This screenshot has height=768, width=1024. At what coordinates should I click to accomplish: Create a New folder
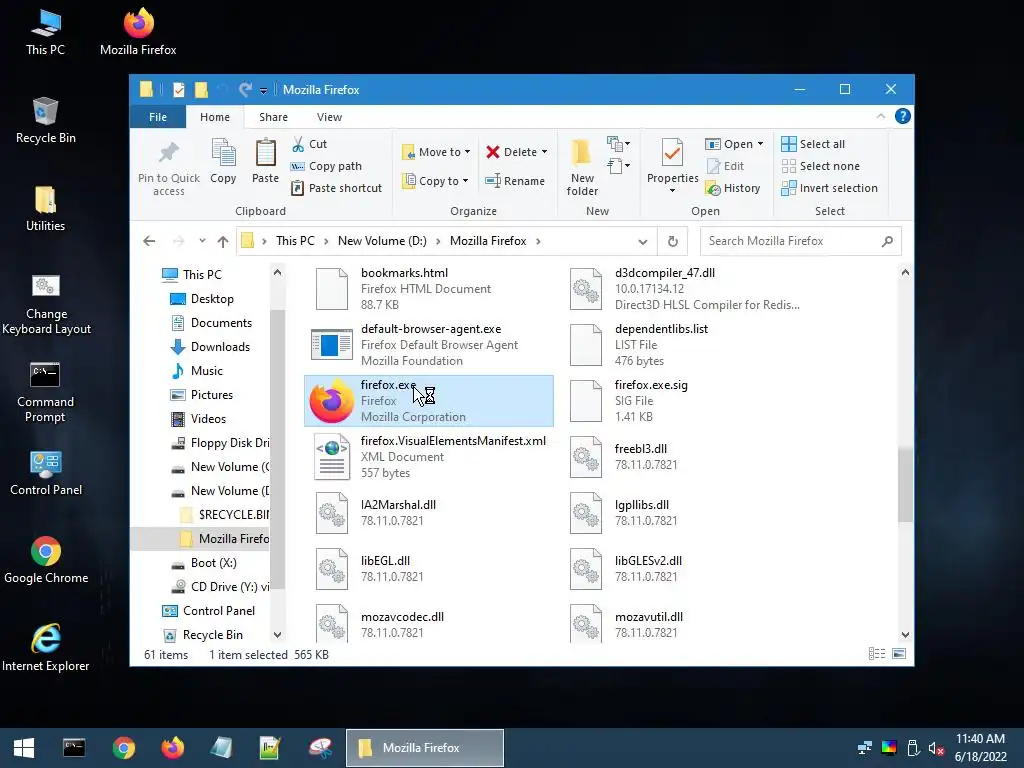point(582,168)
